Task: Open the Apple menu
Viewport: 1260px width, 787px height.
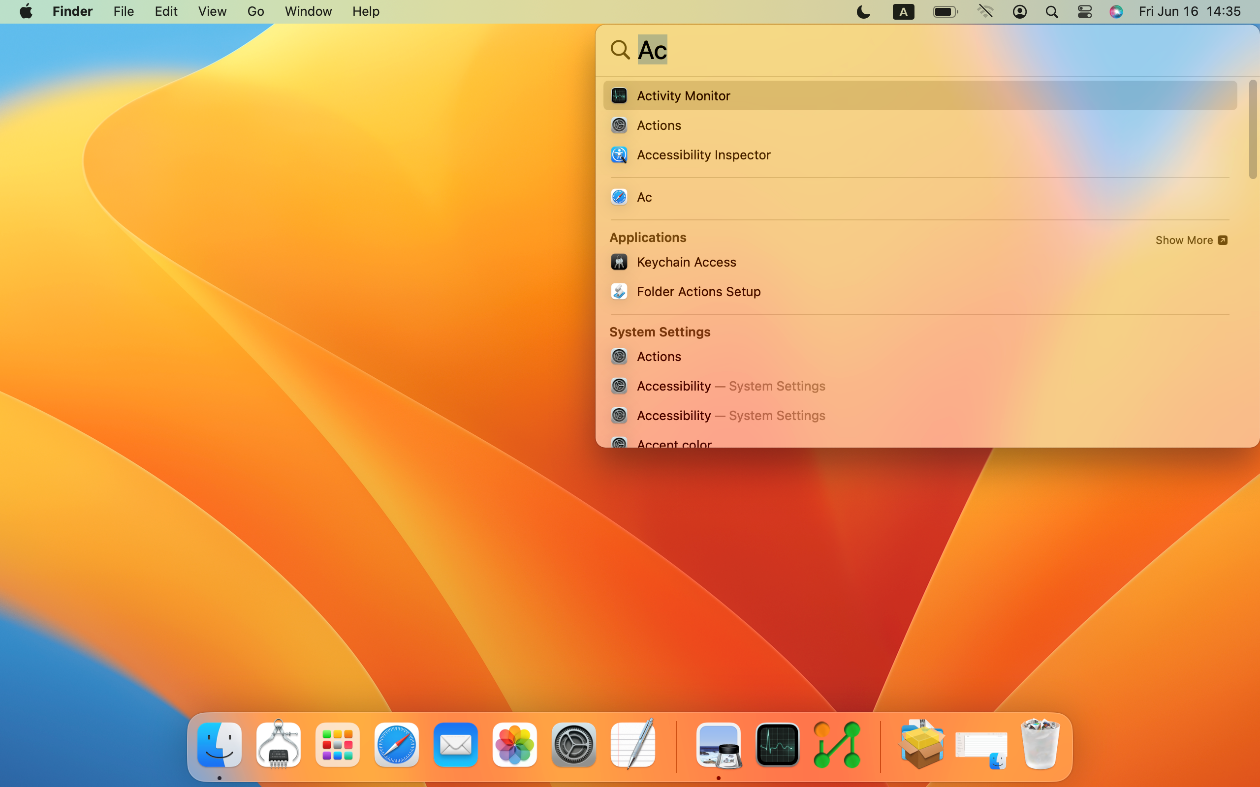Action: coord(26,12)
